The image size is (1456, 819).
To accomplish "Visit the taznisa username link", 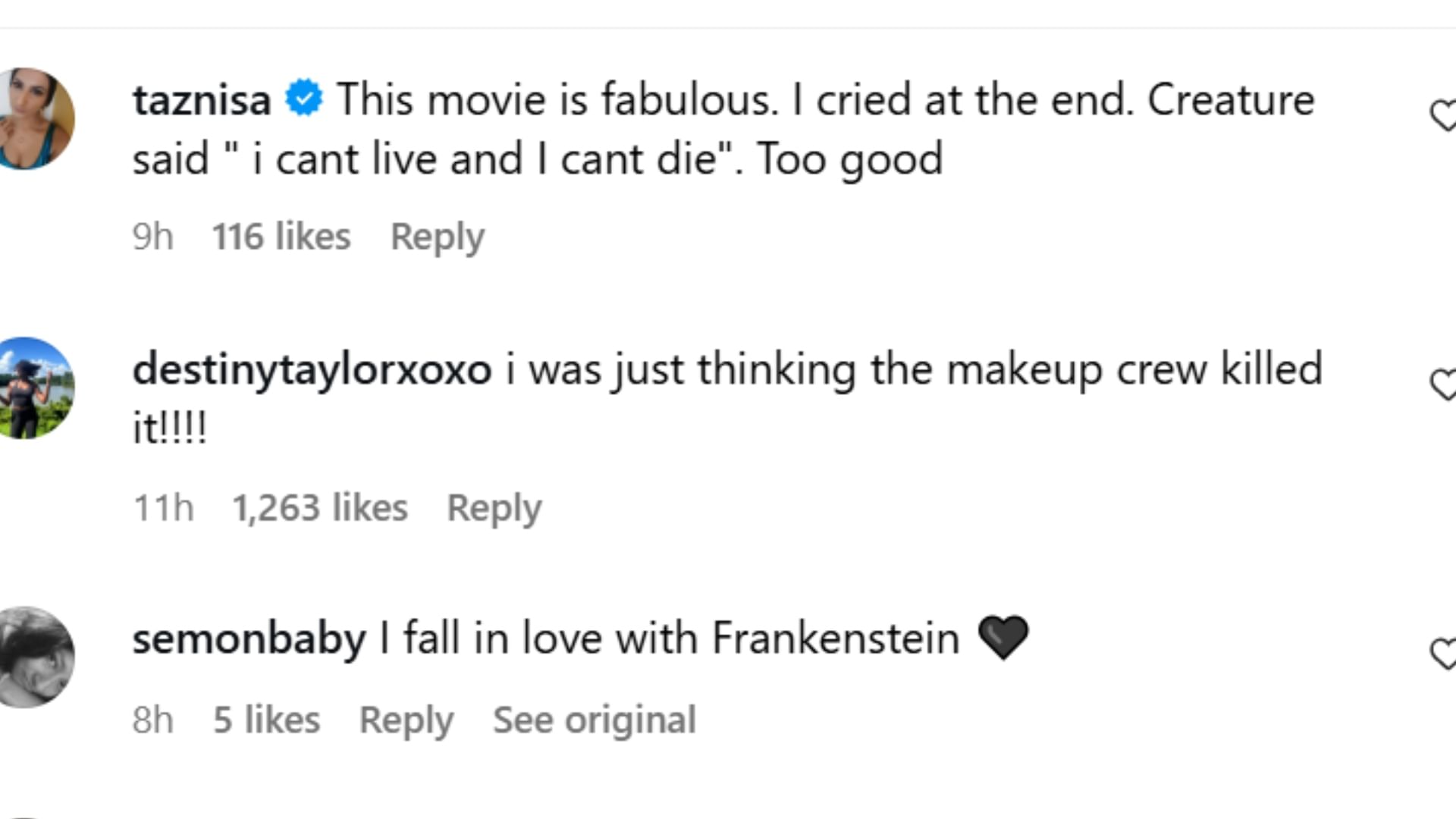I will coord(202,100).
